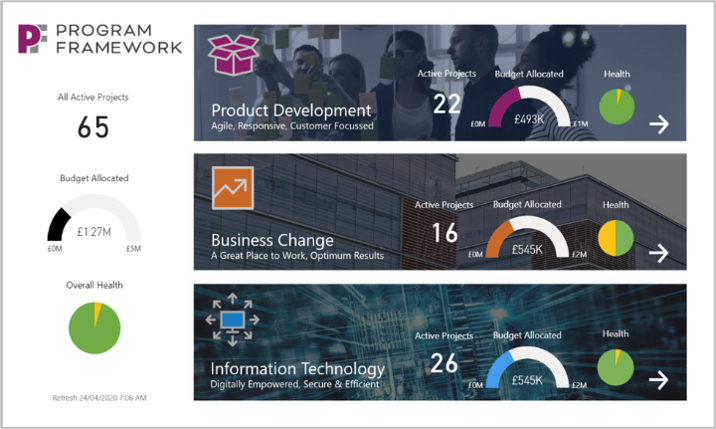
Task: Open Information Technology details with arrow
Action: (658, 380)
